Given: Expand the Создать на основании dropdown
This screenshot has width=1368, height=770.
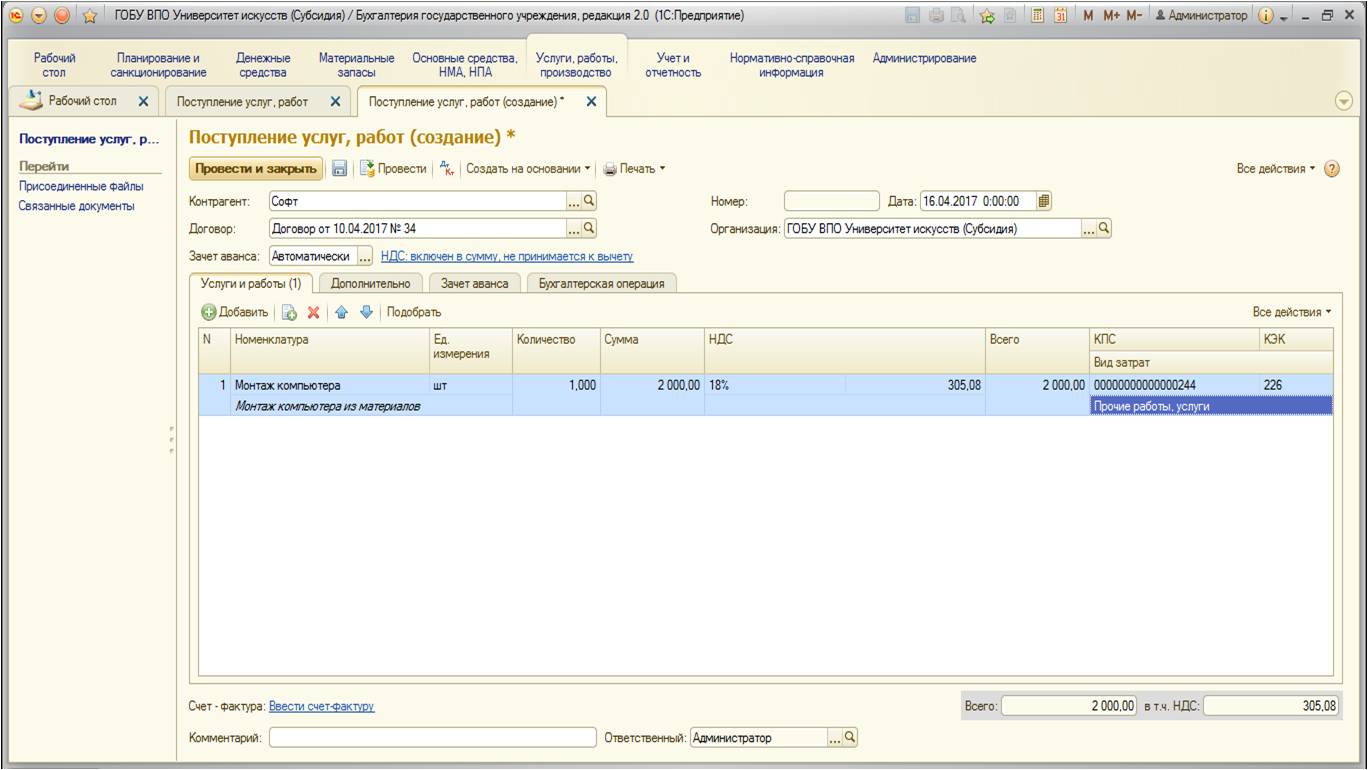Looking at the screenshot, I should 528,169.
